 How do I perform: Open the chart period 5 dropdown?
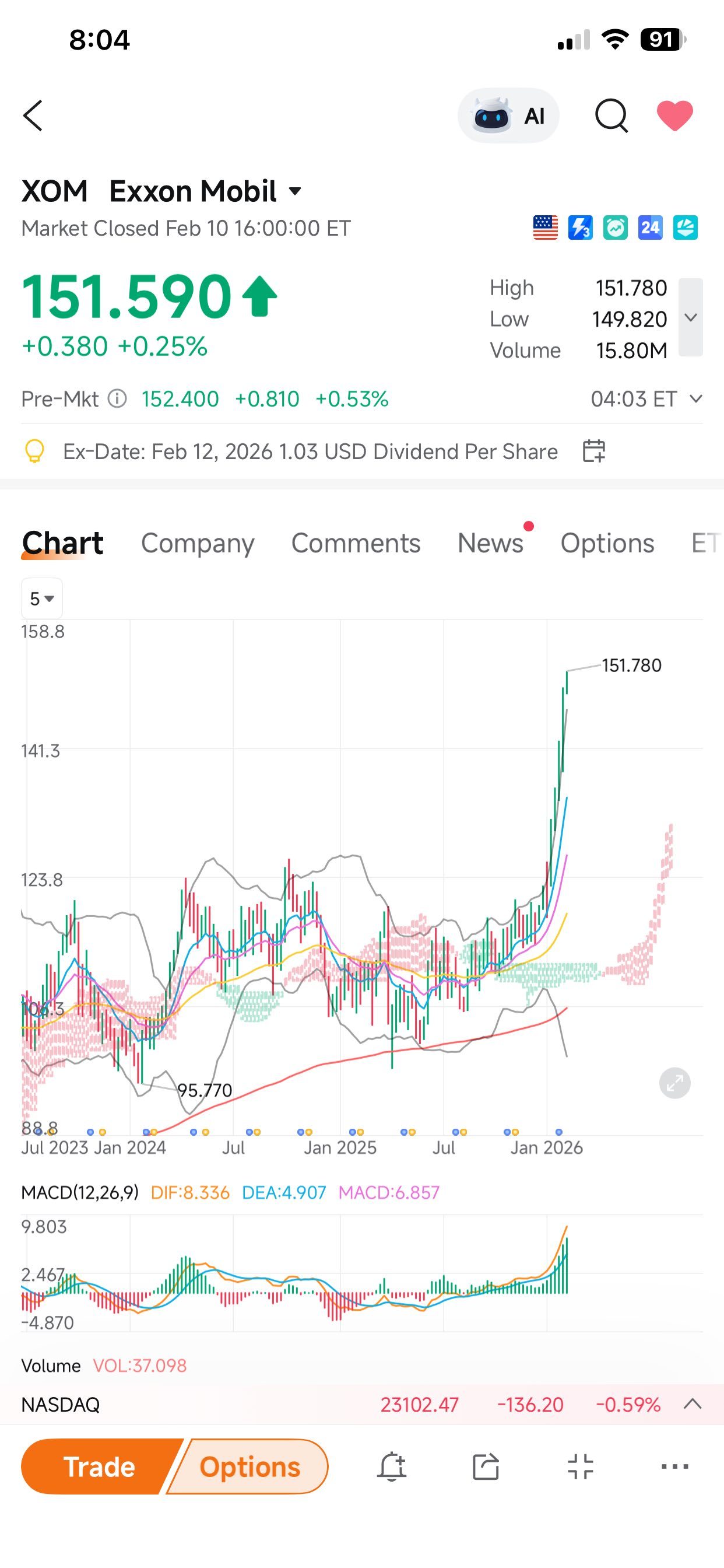click(x=42, y=598)
